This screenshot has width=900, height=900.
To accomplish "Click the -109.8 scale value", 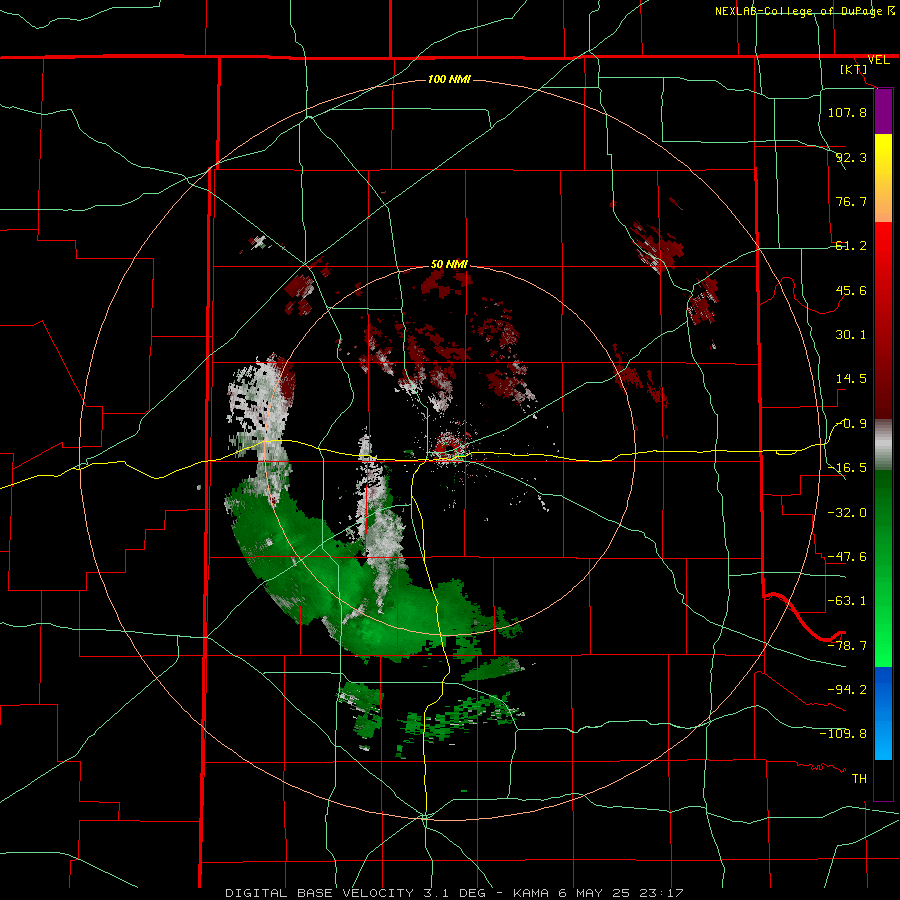I will 843,734.
